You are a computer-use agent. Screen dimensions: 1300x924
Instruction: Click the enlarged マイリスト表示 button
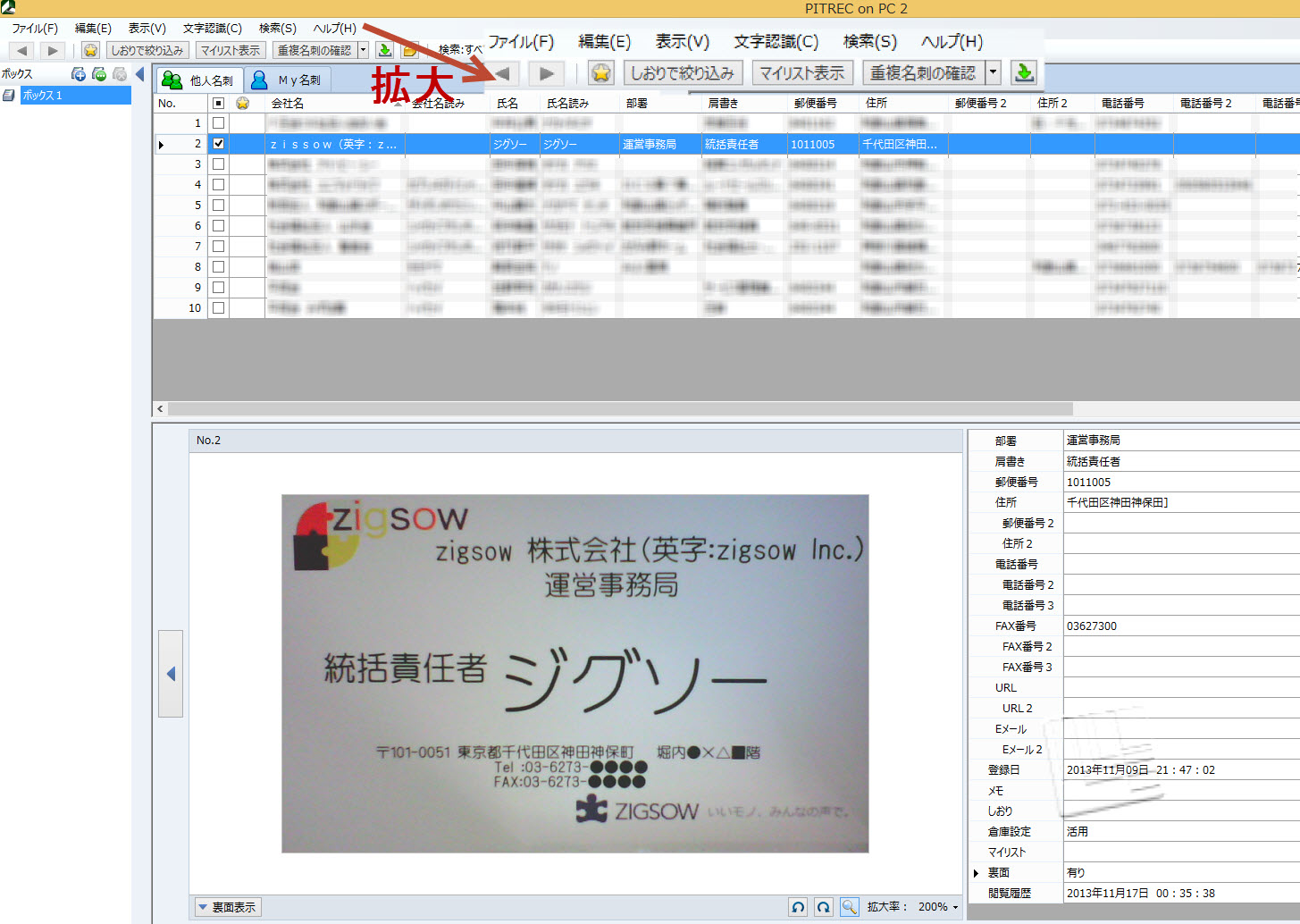click(801, 73)
